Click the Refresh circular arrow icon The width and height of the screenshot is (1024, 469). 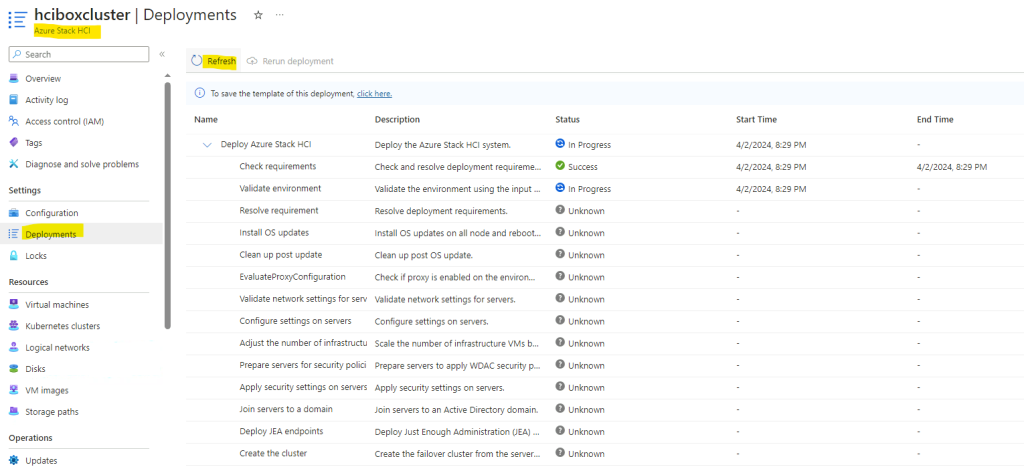click(197, 61)
